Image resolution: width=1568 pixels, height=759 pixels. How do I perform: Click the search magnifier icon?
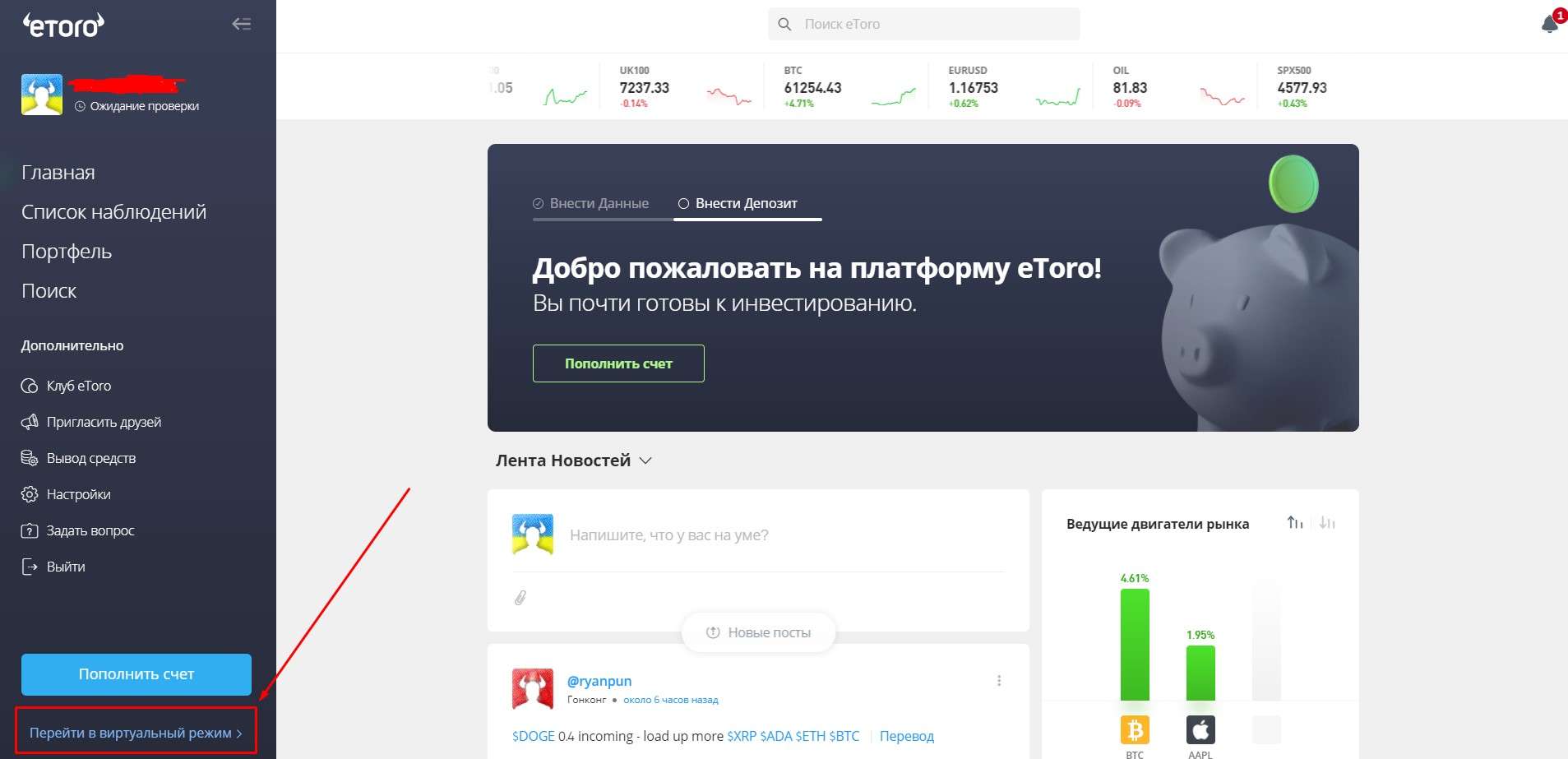coord(785,25)
